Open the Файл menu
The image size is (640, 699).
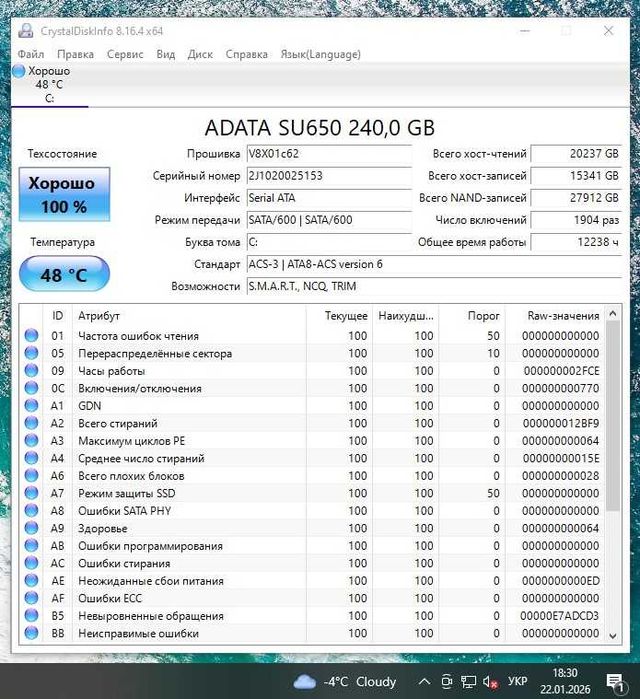pos(31,54)
